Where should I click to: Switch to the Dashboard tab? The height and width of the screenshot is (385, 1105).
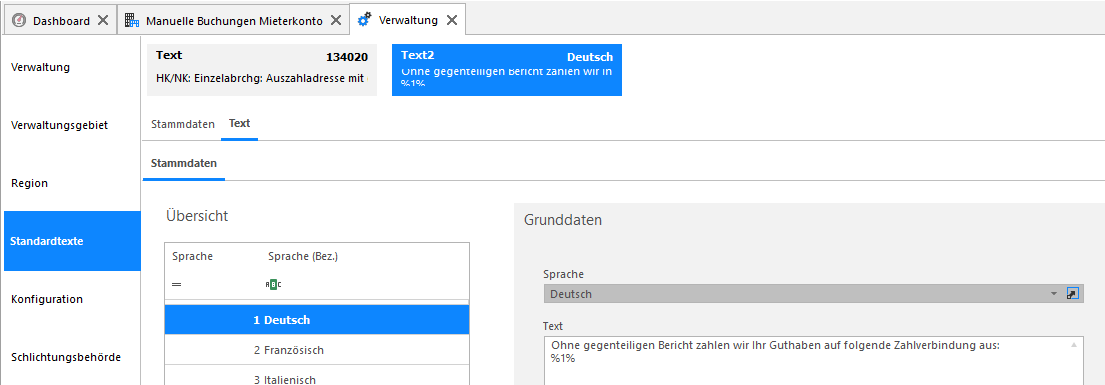(x=61, y=20)
